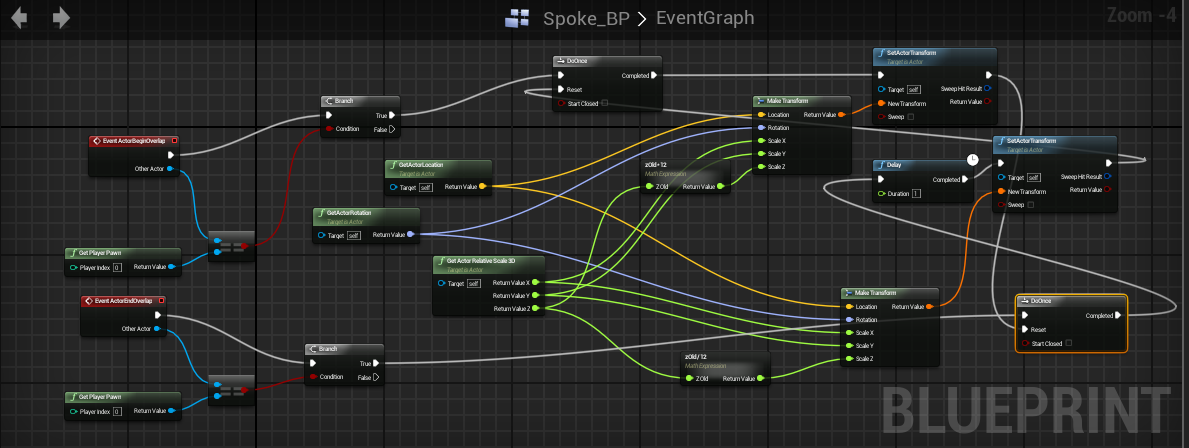The image size is (1189, 448).
Task: Click New Transform pin on SetActorTransform wired to Delay
Action: [x=1002, y=191]
